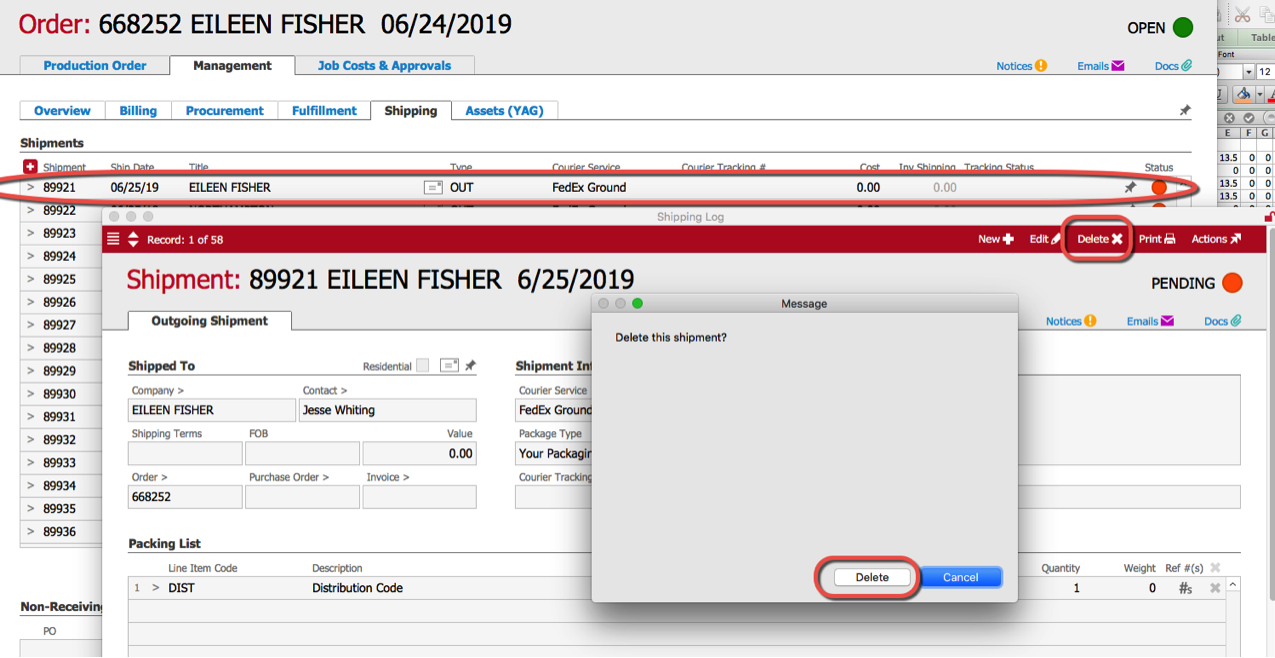
Task: Open Notices in the Order window header
Action: 1021,66
